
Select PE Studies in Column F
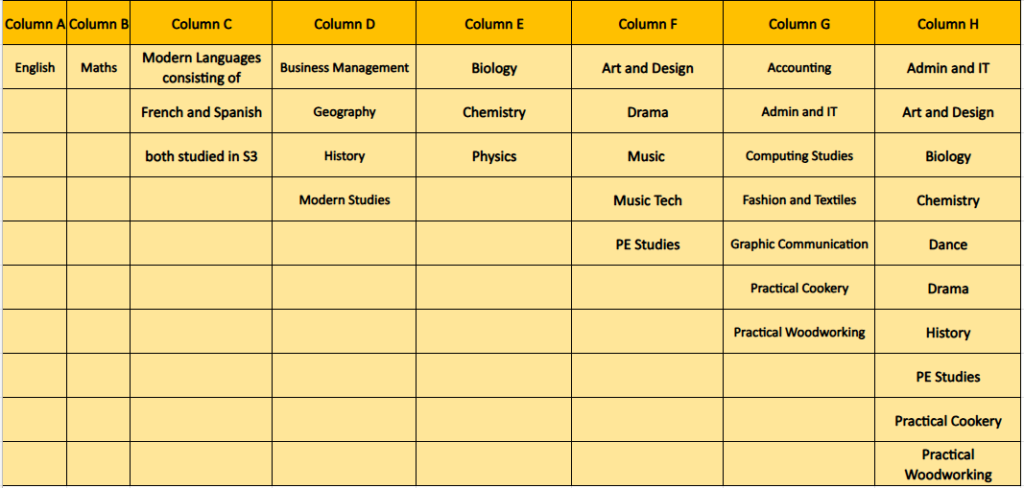[647, 244]
